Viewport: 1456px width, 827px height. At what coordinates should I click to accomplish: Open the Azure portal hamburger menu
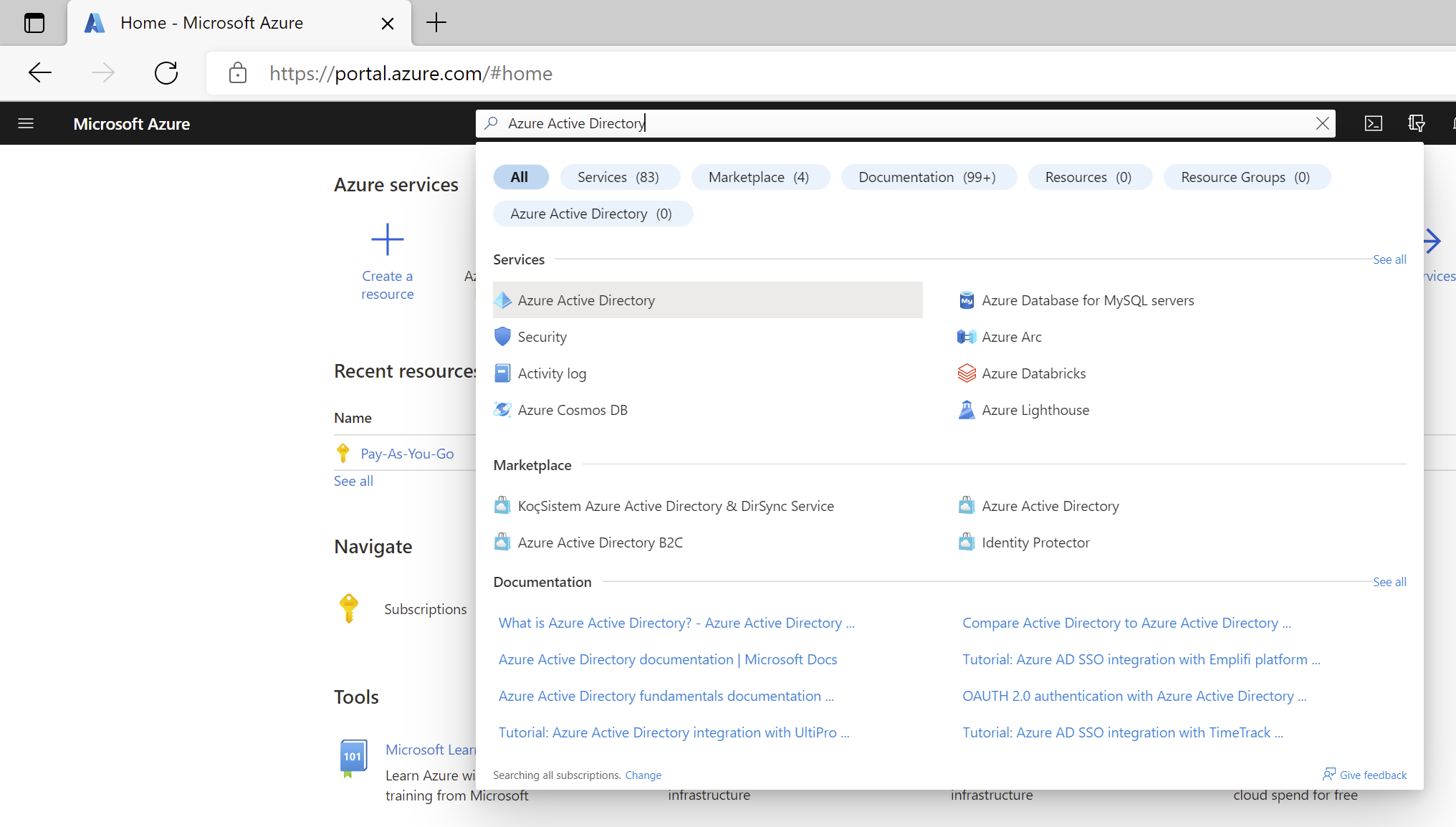[26, 123]
